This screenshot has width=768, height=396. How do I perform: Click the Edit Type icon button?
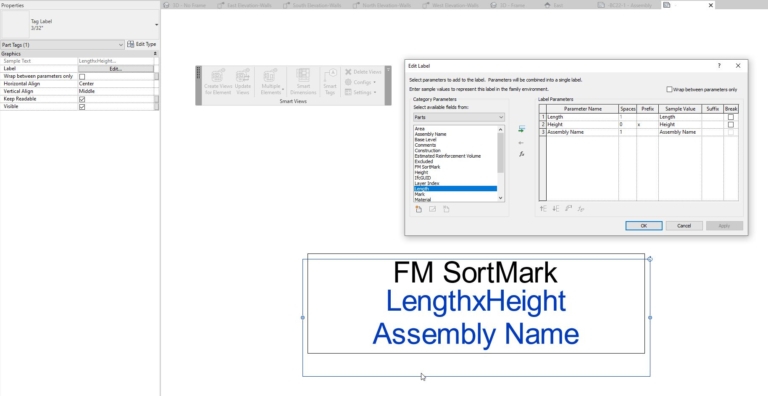[x=142, y=44]
